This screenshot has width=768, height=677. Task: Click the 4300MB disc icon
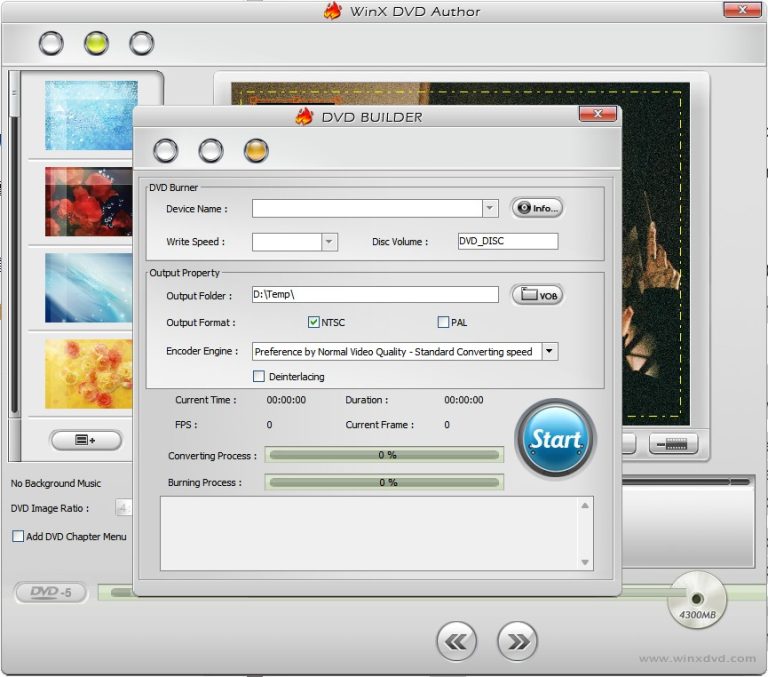[x=697, y=600]
